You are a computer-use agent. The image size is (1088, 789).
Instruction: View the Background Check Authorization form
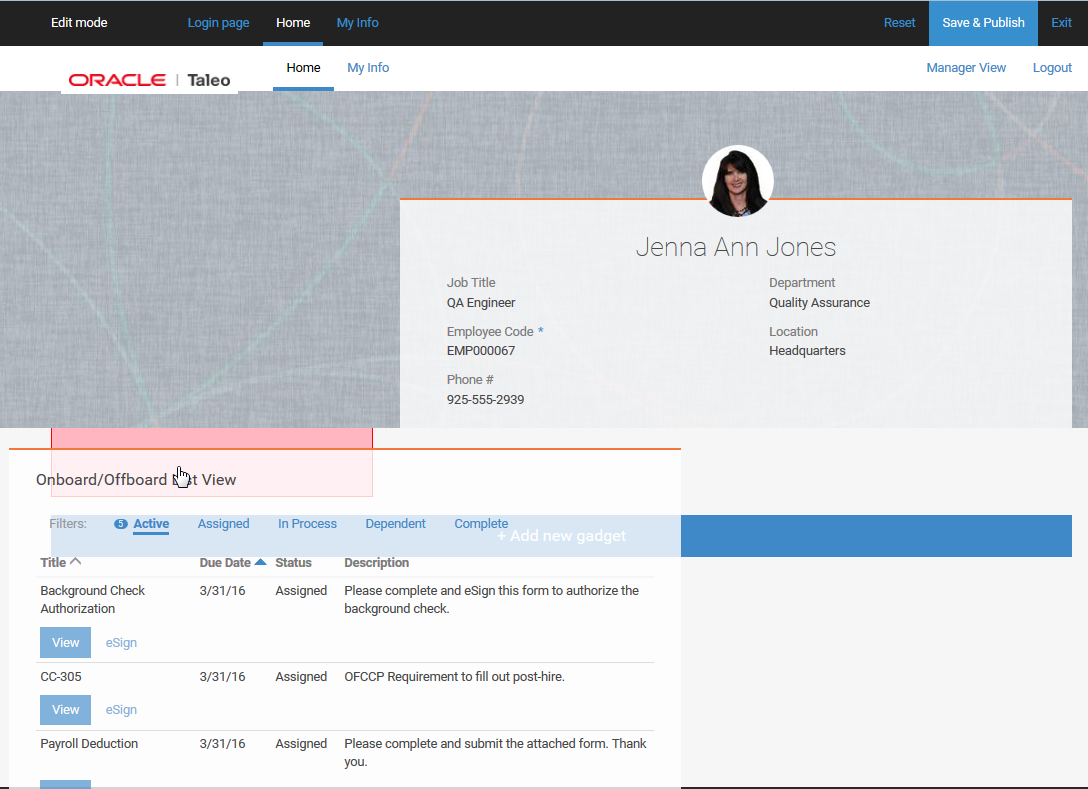tap(65, 642)
